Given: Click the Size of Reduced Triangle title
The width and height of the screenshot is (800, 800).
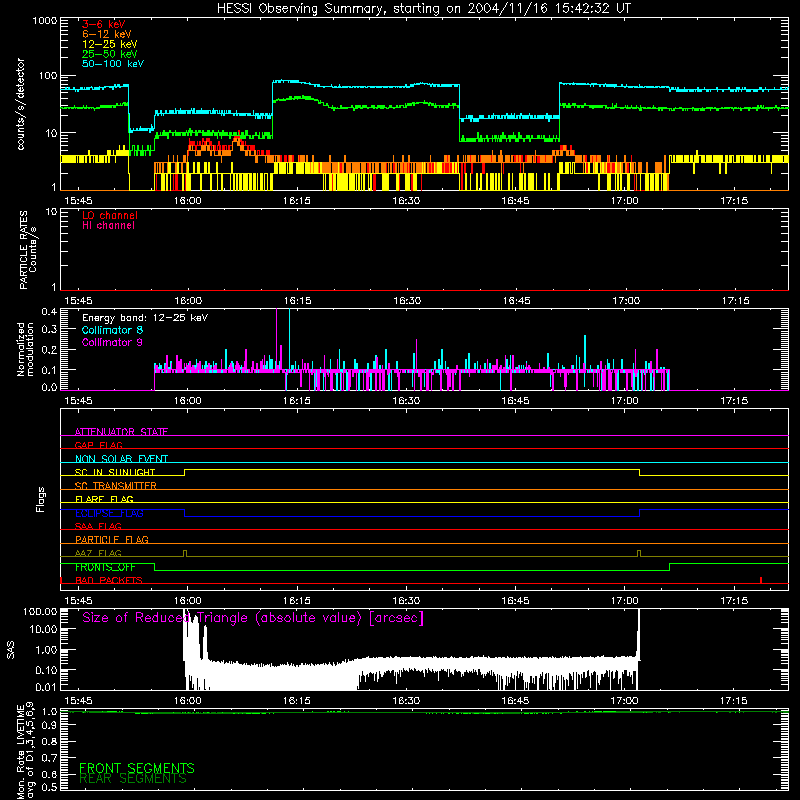Looking at the screenshot, I should [253, 618].
